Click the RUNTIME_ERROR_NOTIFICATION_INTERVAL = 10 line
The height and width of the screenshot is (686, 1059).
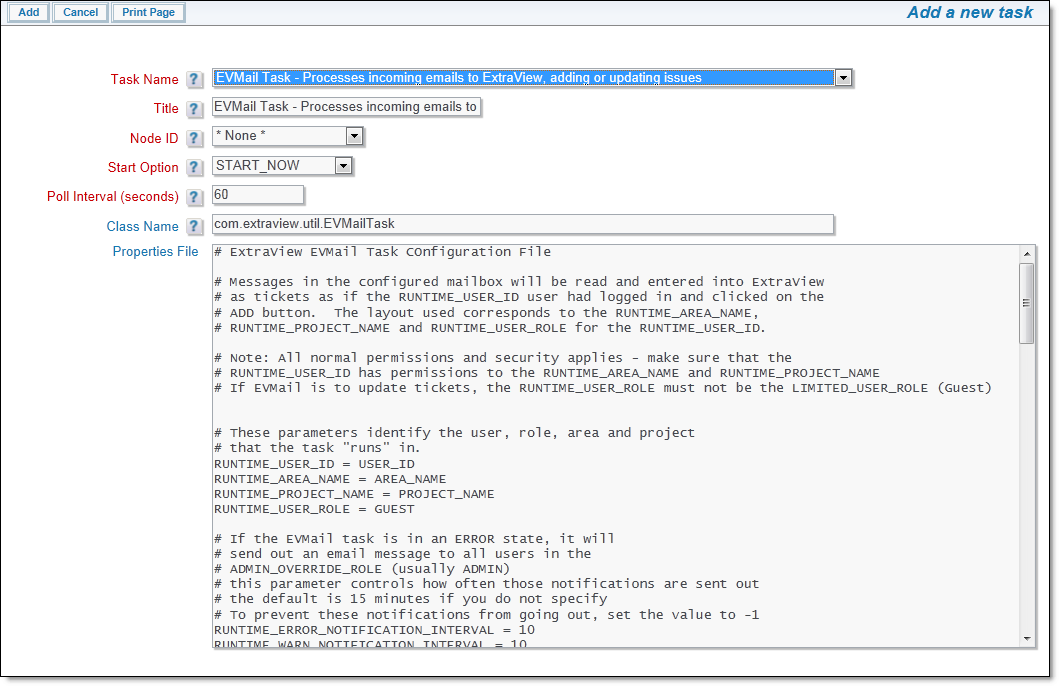tap(375, 629)
